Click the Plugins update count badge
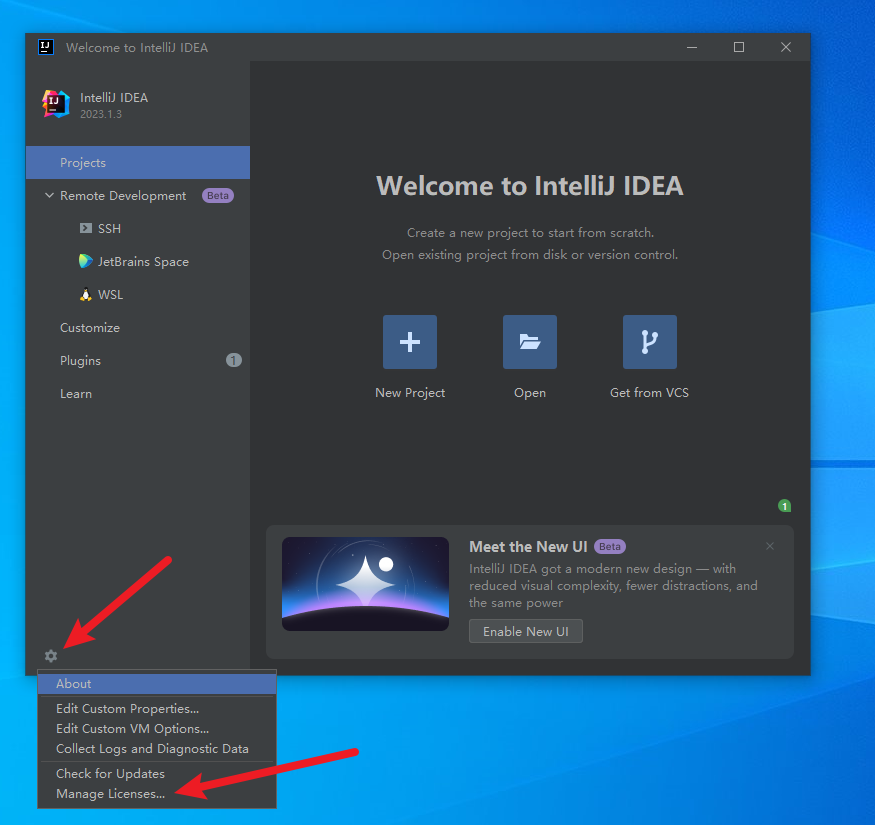Screen dimensions: 875x825 [233, 360]
